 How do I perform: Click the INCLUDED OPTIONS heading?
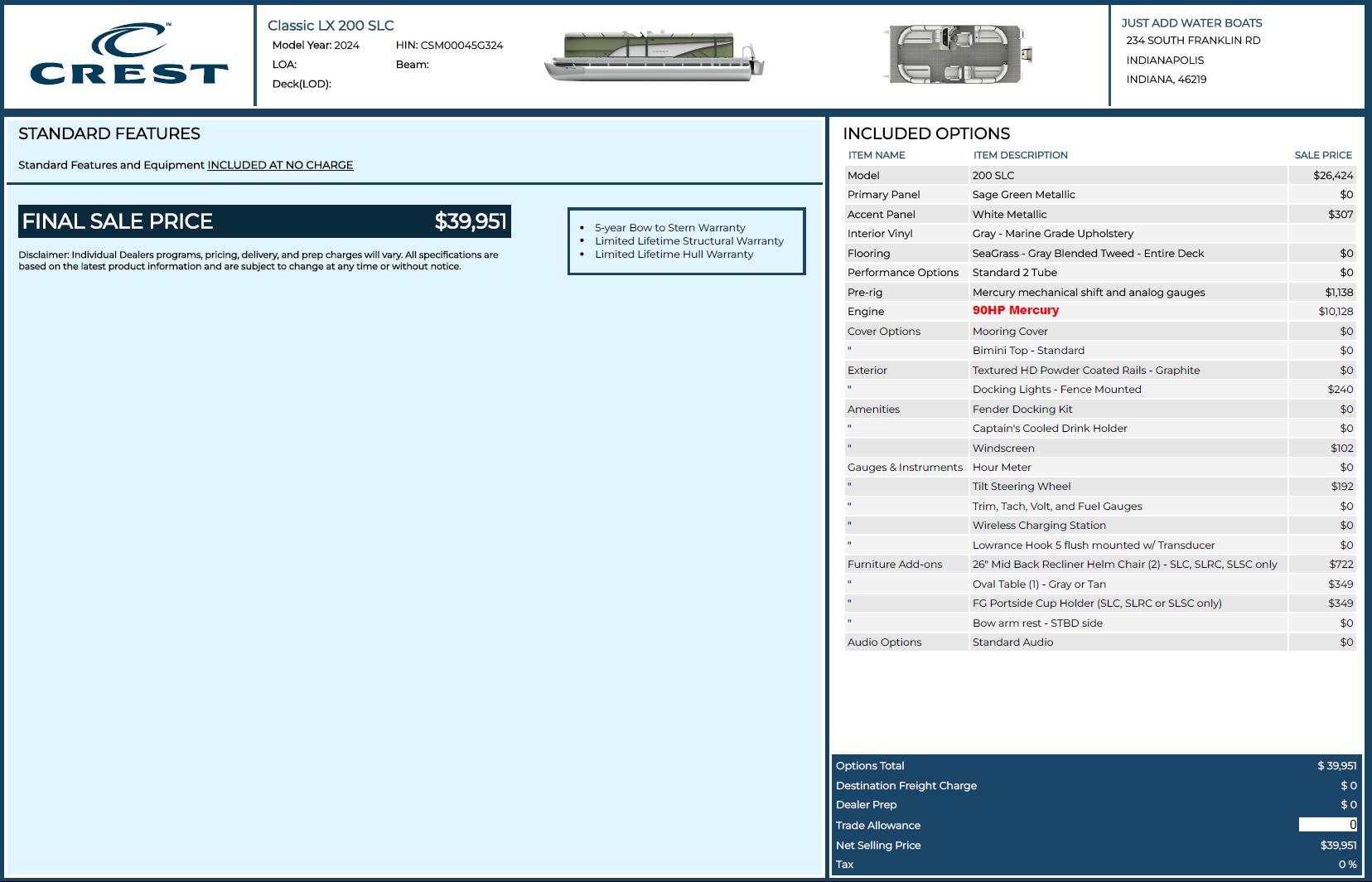click(x=926, y=133)
